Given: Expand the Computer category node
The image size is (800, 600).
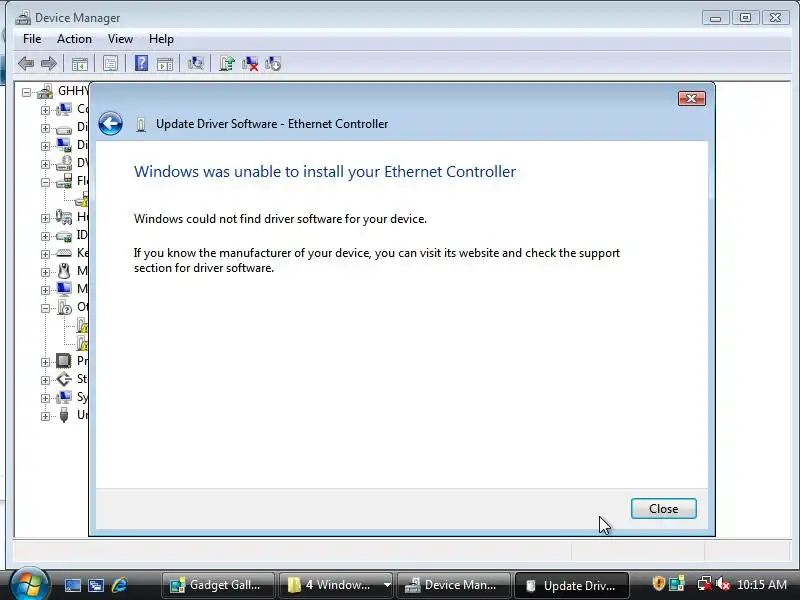Looking at the screenshot, I should point(45,110).
